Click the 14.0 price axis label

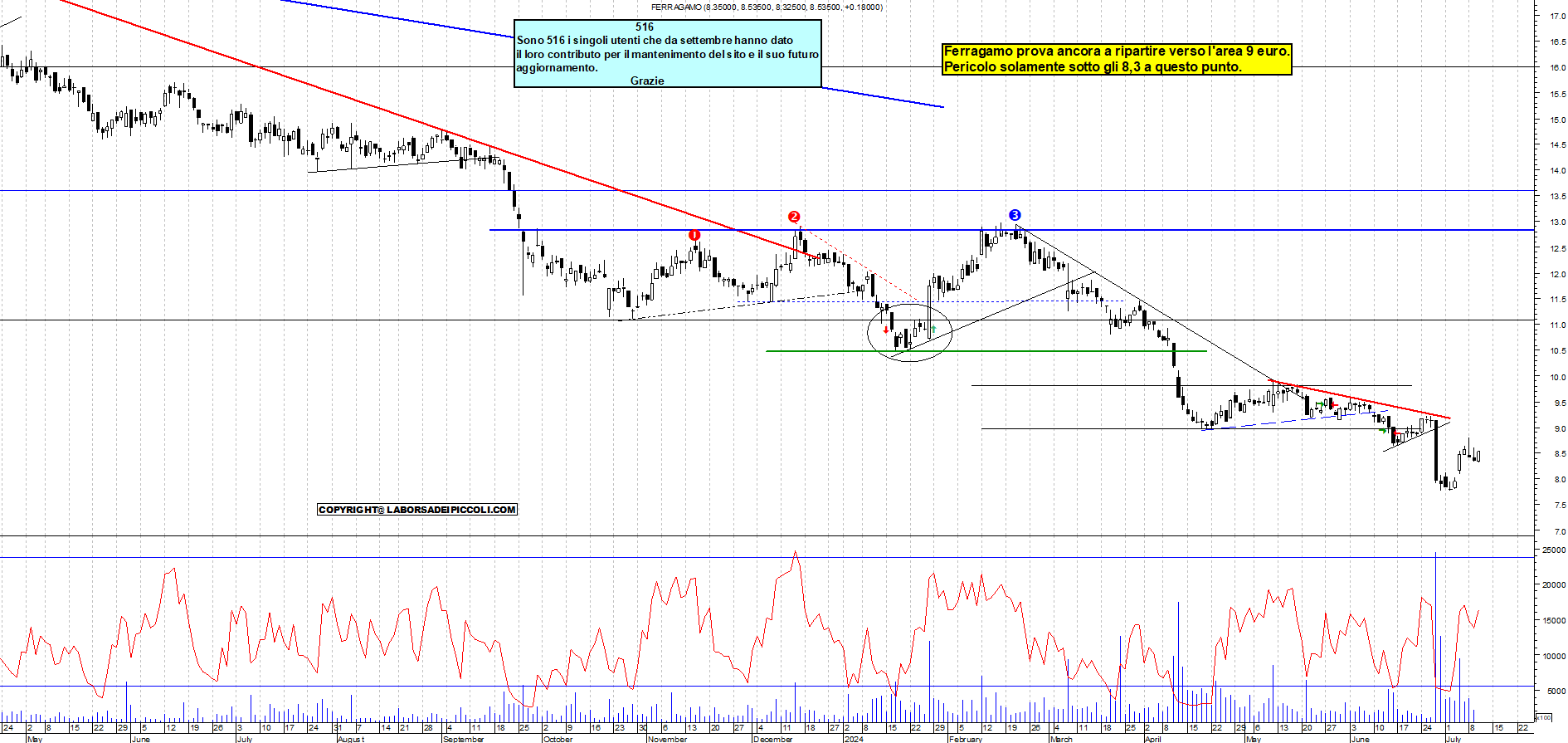tap(1557, 171)
